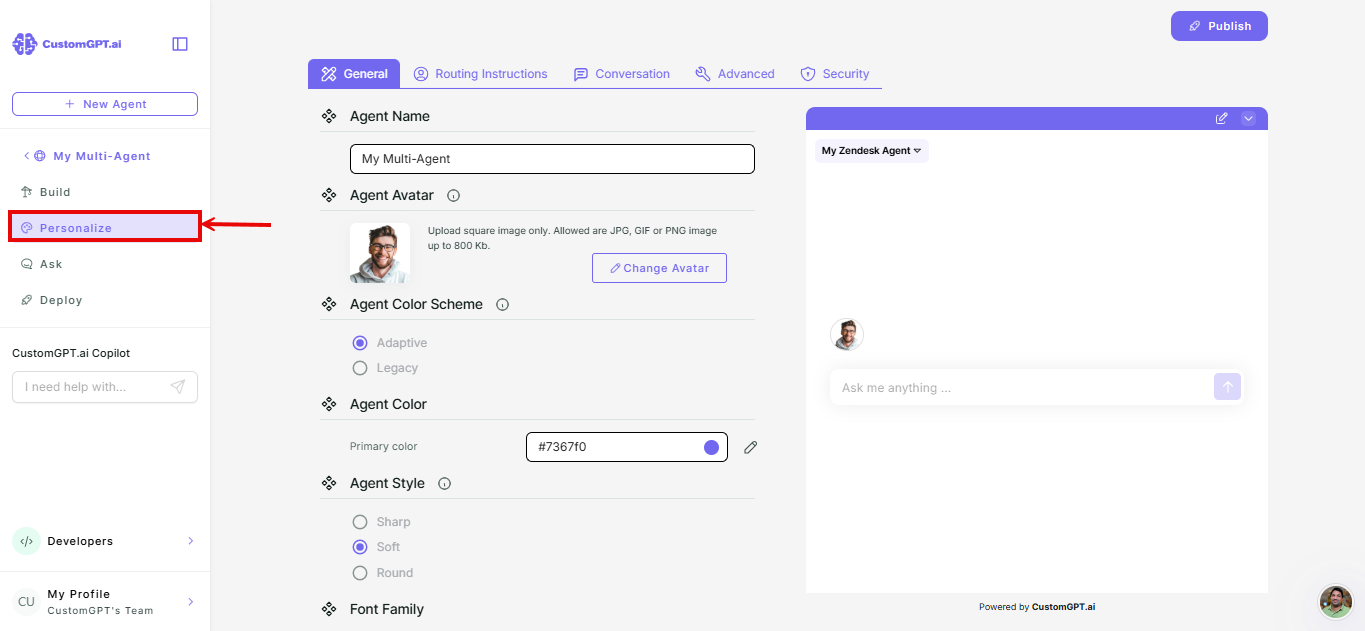Click the pencil icon next to primary color
Screen dimensions: 1365x631
pyautogui.click(x=751, y=447)
